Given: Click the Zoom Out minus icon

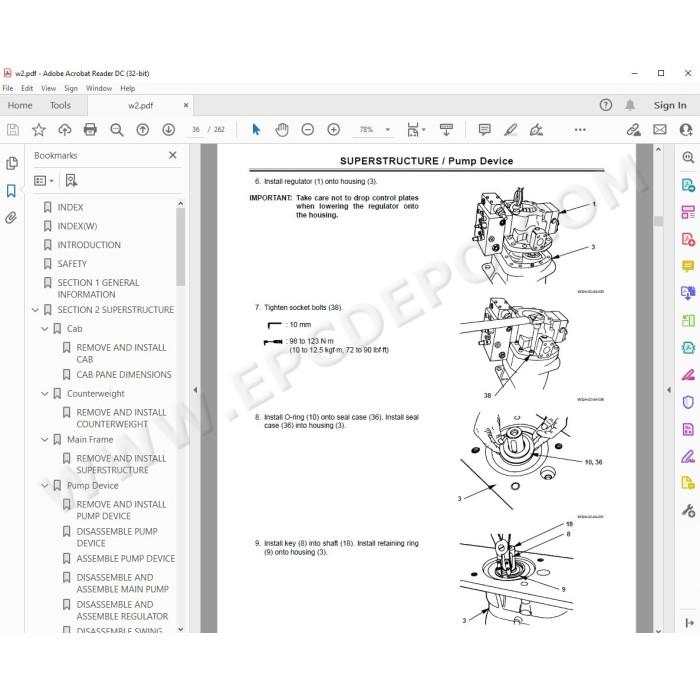Looking at the screenshot, I should pyautogui.click(x=308, y=129).
